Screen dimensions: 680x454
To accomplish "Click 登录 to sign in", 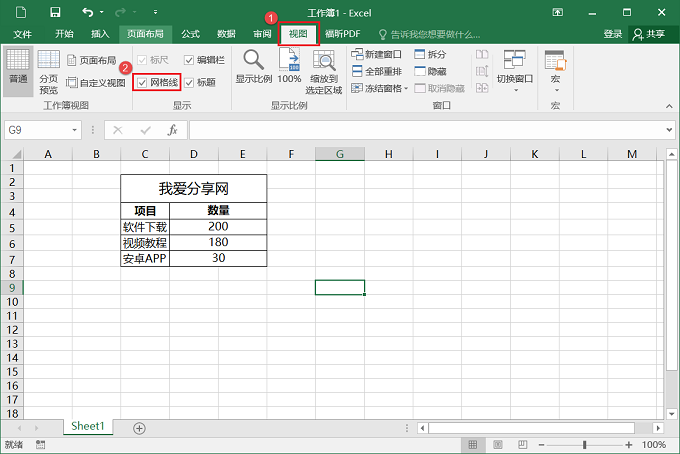I will click(613, 33).
